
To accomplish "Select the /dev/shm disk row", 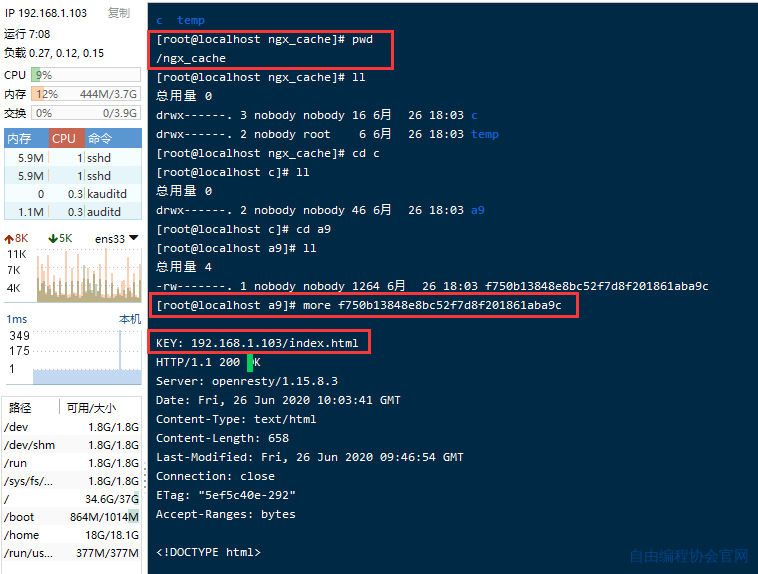I will click(72, 445).
